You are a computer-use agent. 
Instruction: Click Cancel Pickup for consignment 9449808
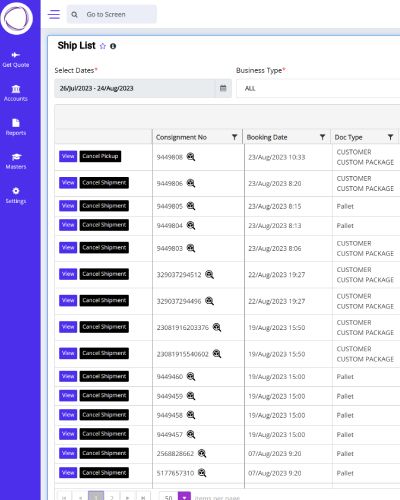click(x=100, y=156)
